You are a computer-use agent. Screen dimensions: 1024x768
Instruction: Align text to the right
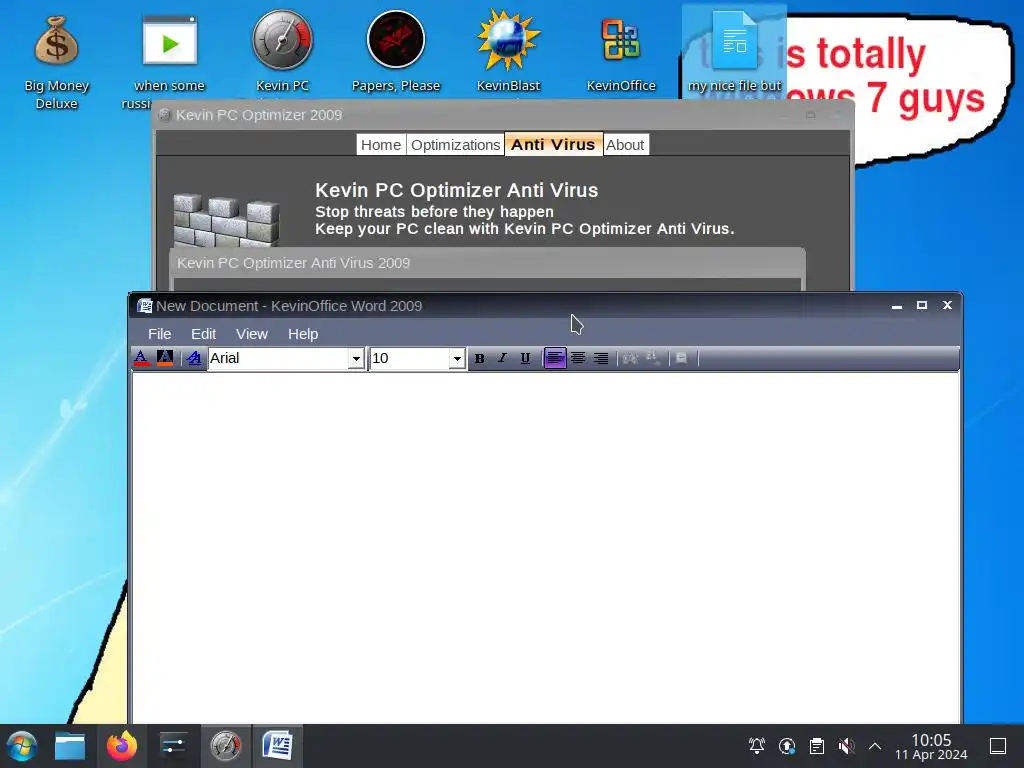click(601, 358)
